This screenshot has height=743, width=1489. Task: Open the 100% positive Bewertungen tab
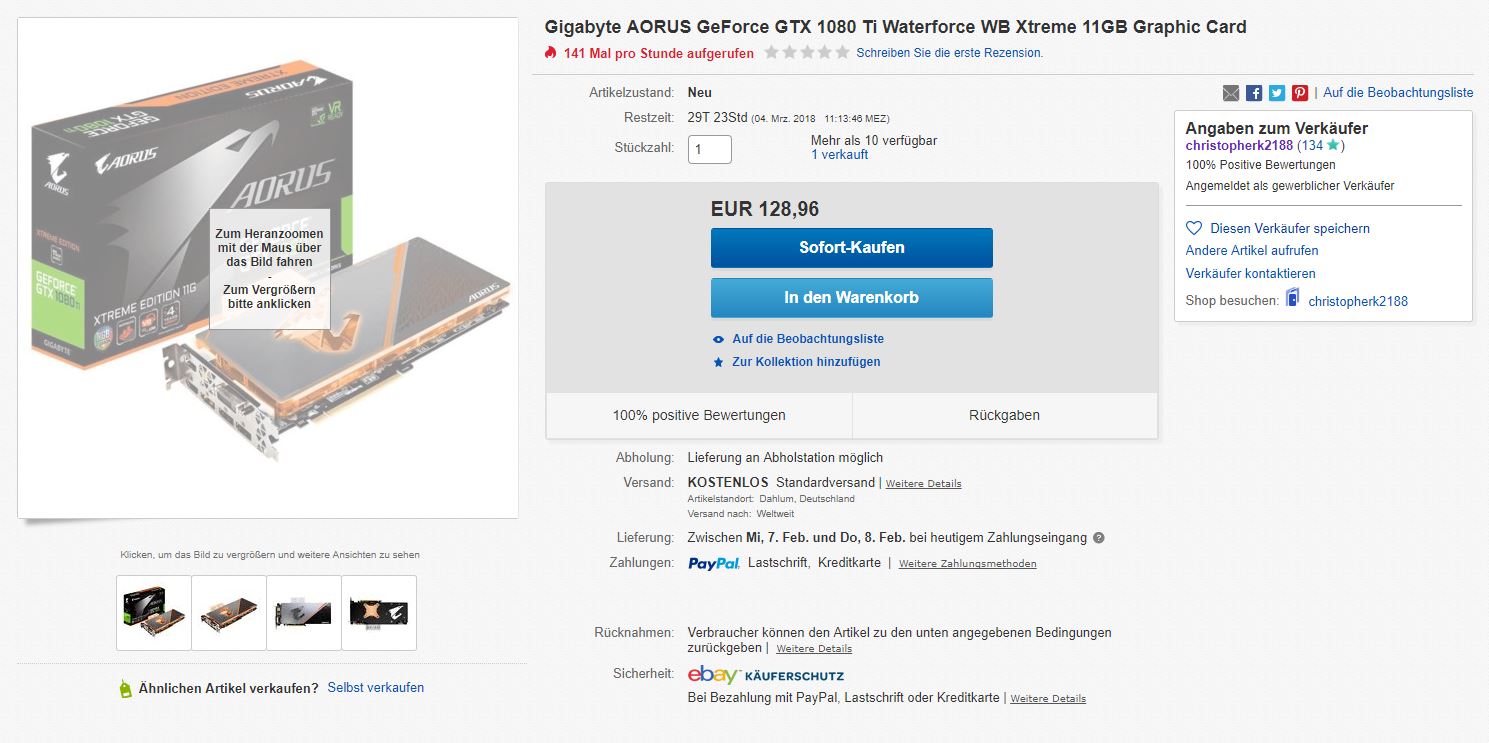point(699,415)
